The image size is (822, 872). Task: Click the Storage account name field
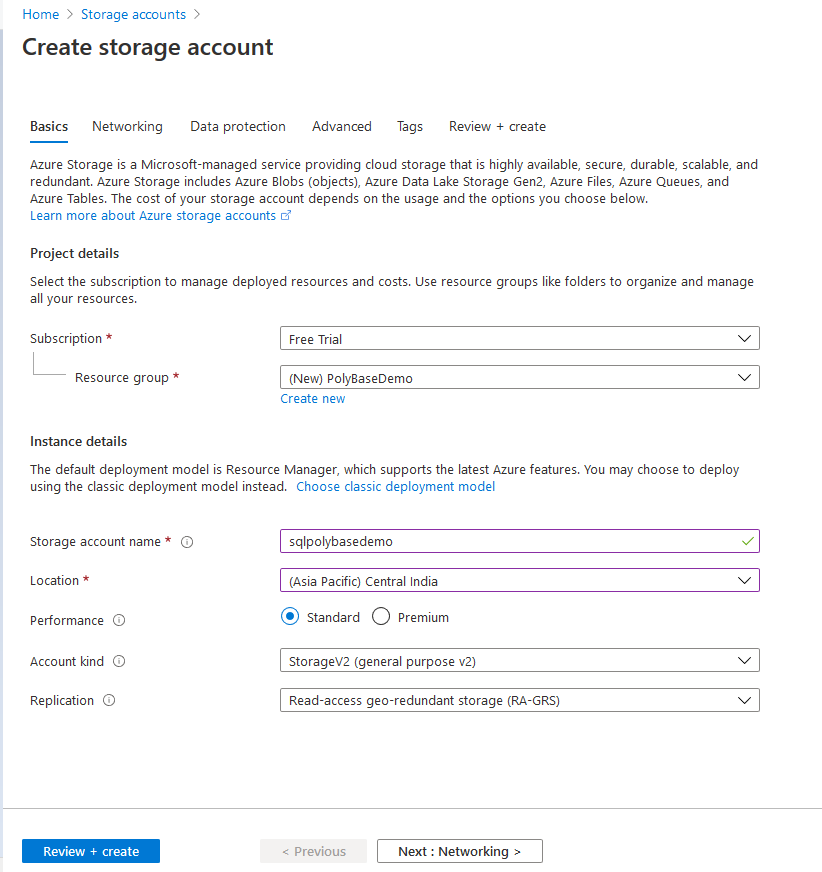(510, 542)
